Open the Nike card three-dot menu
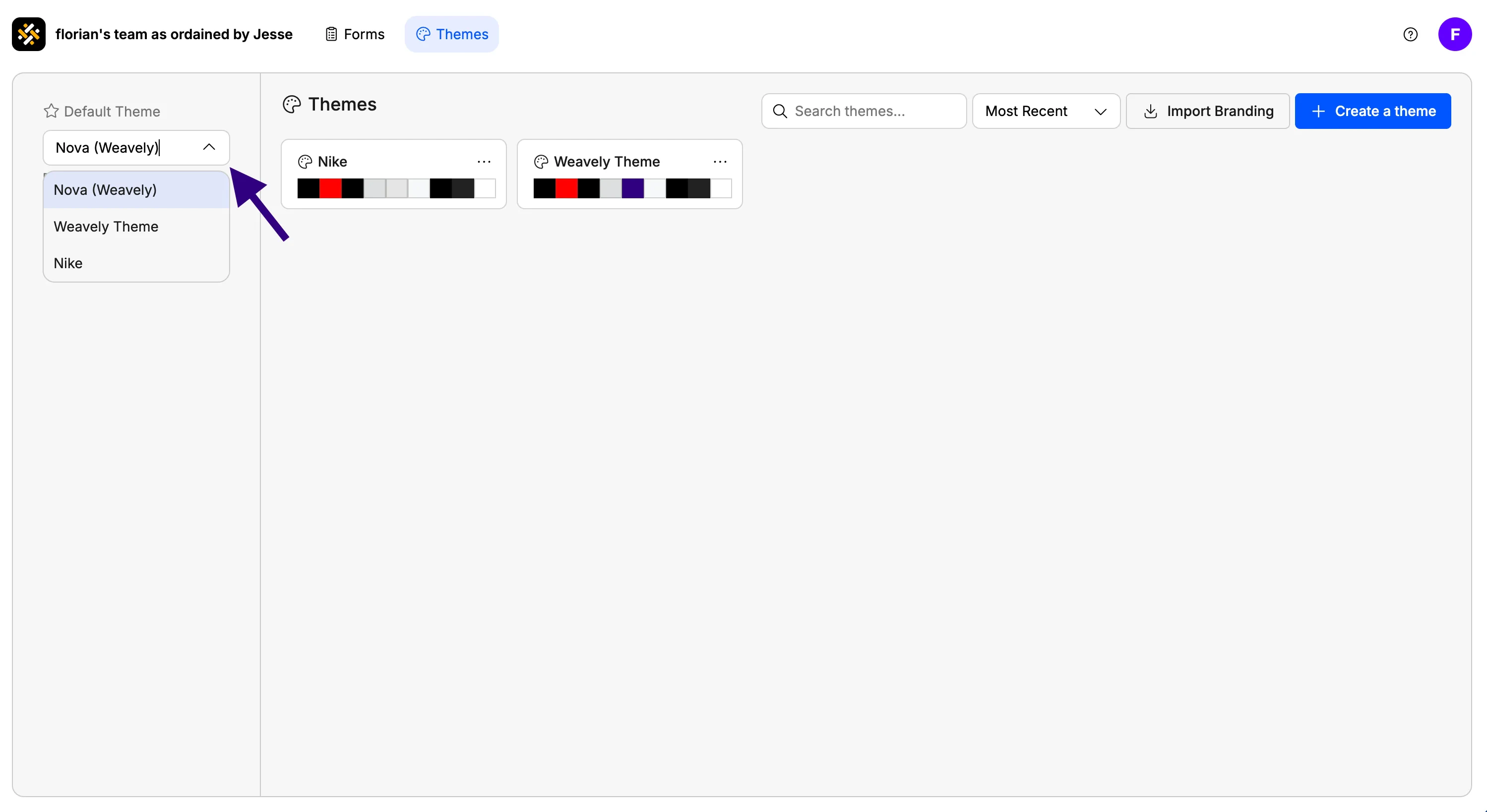Image resolution: width=1487 pixels, height=812 pixels. (484, 162)
